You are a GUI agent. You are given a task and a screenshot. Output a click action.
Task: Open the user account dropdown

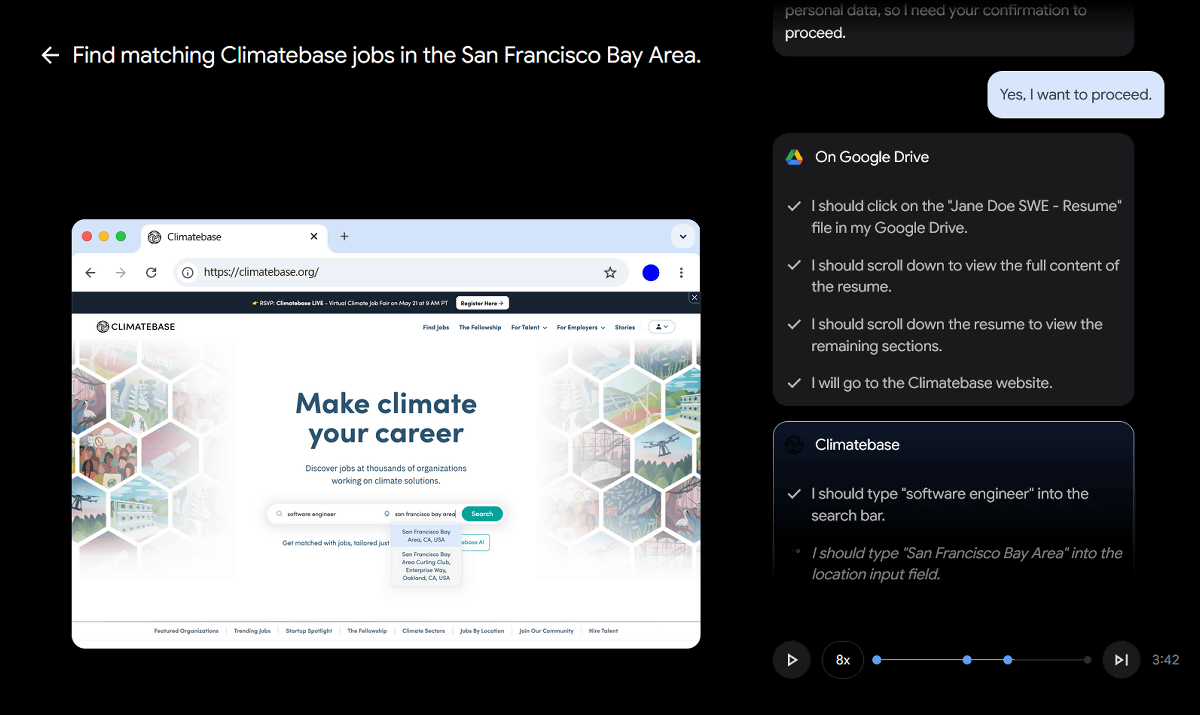(x=662, y=327)
